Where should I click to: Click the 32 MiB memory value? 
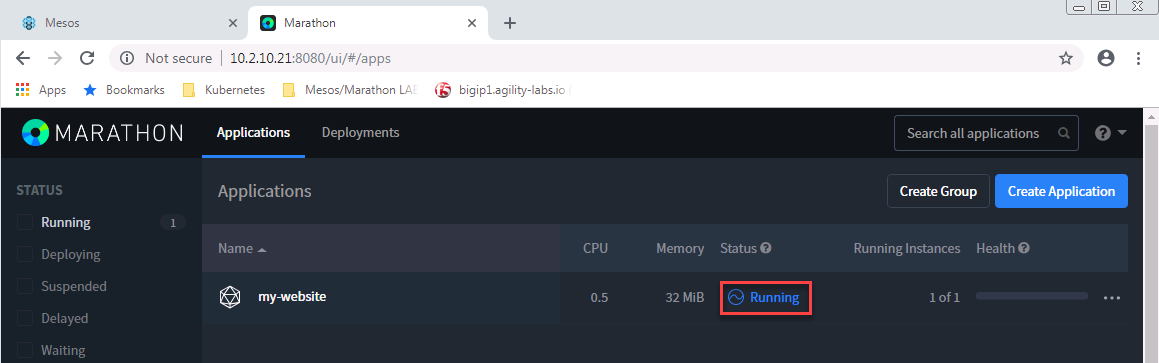[x=683, y=297]
